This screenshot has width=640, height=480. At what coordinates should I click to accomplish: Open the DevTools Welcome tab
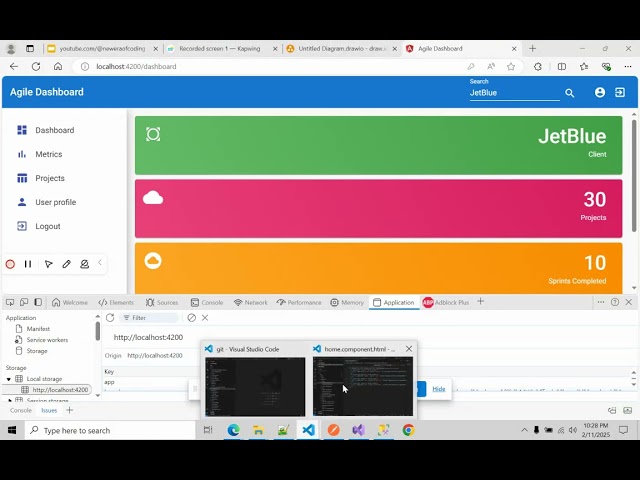tap(70, 302)
